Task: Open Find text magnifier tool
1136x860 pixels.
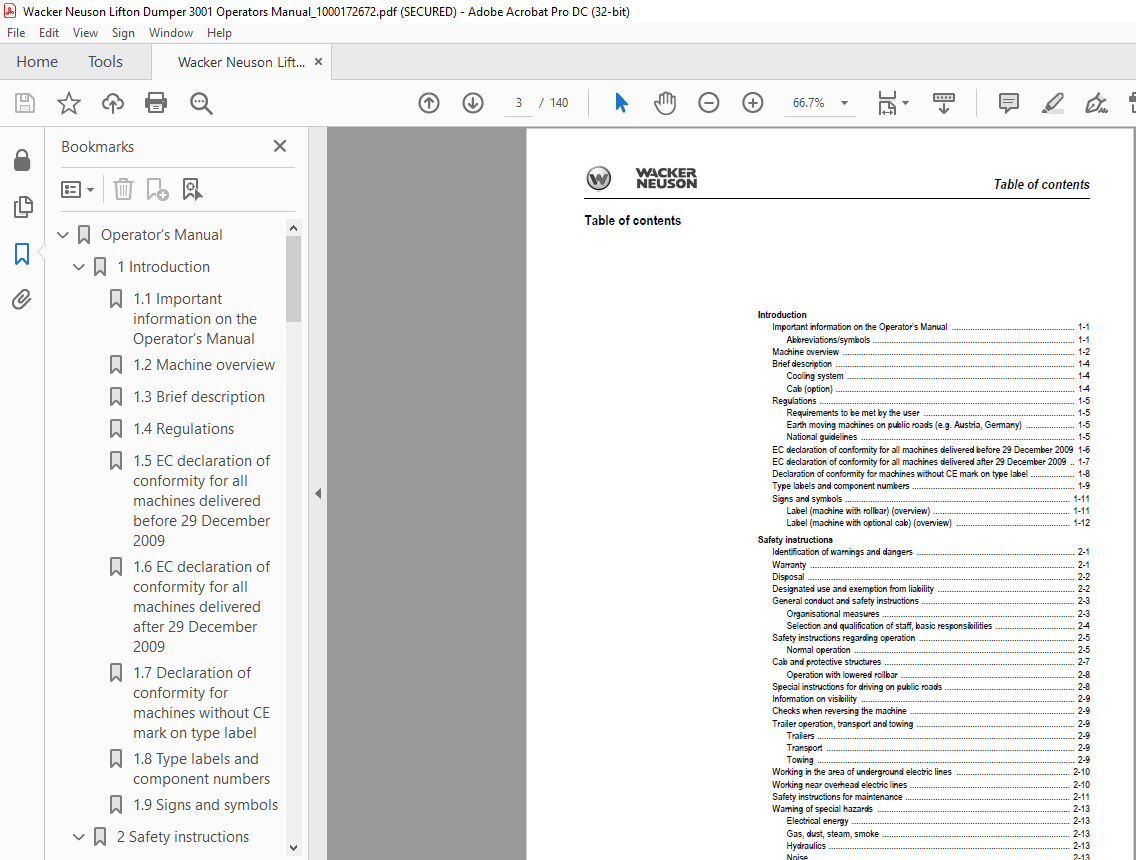Action: [201, 103]
